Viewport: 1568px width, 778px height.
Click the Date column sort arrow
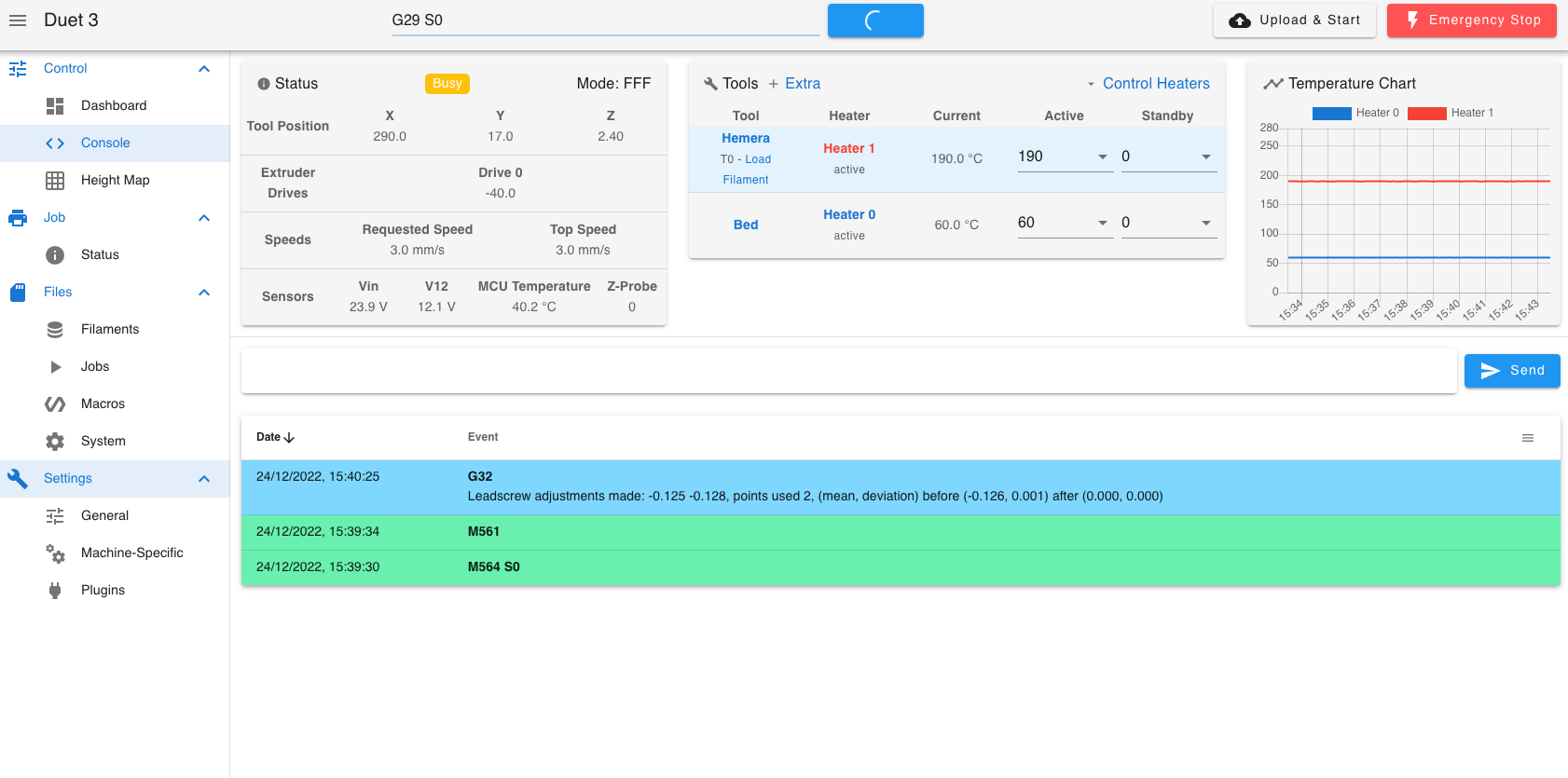(289, 437)
